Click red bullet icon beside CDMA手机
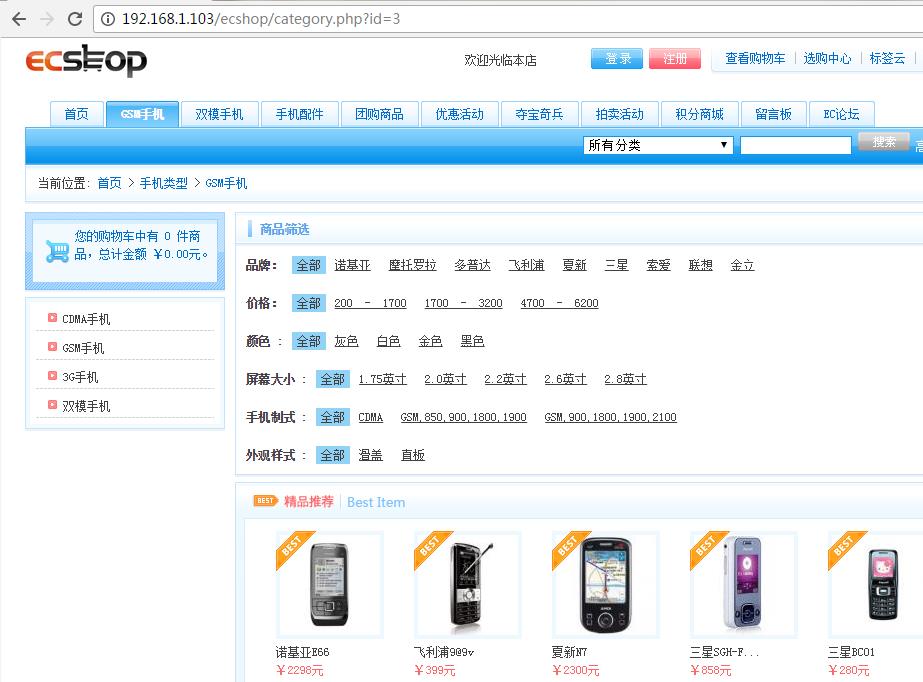This screenshot has height=682, width=923. [x=52, y=318]
